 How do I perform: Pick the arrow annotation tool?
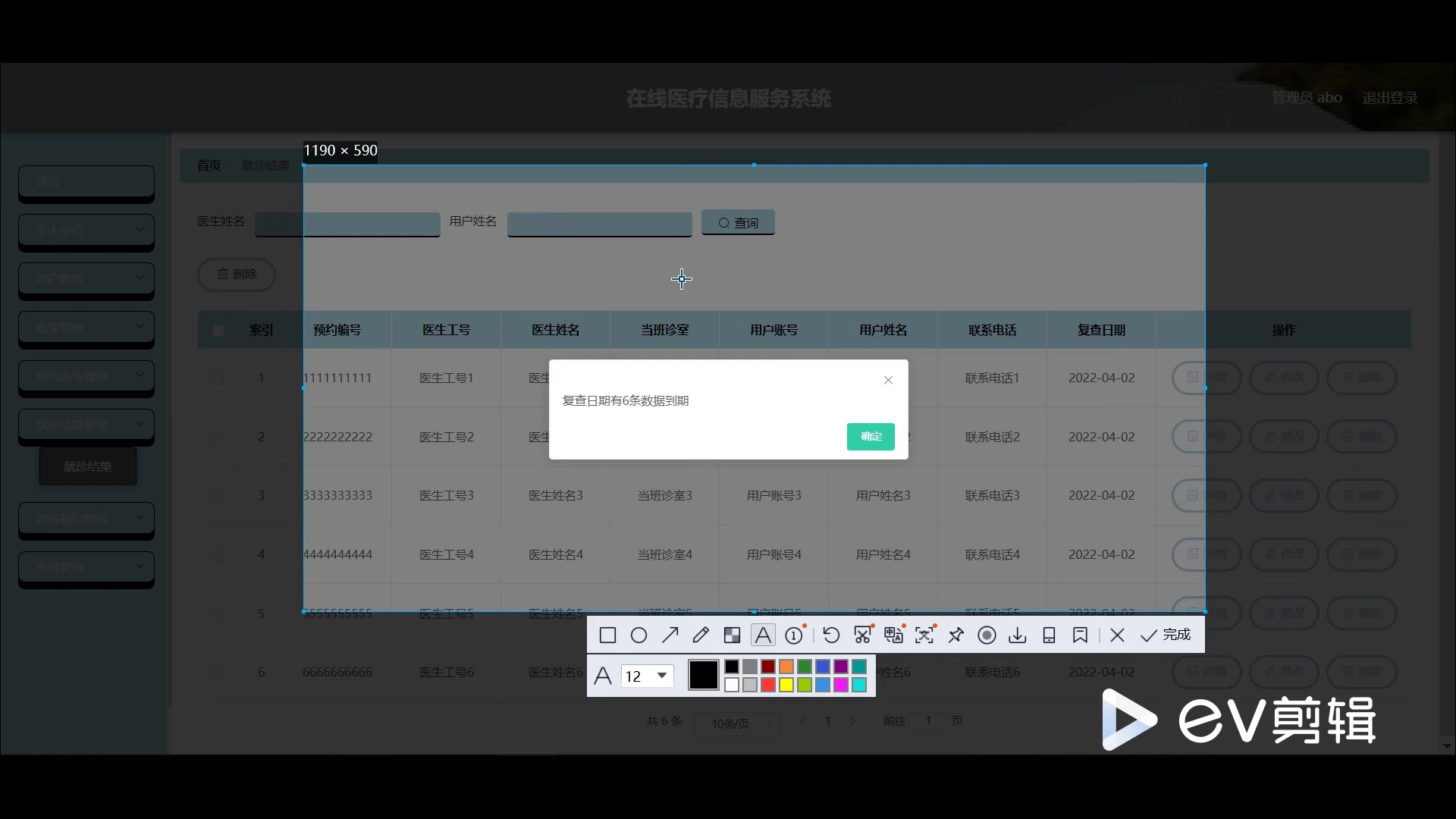click(669, 635)
